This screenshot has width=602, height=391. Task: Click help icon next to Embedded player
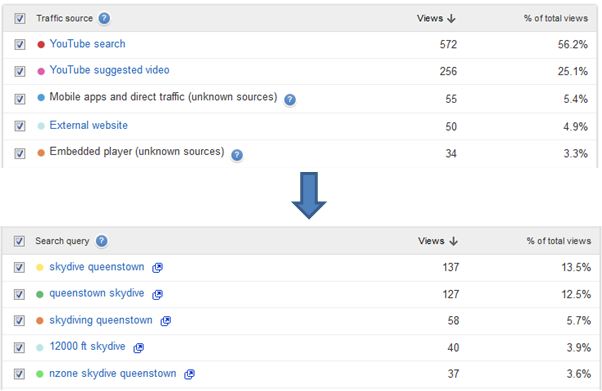(237, 154)
